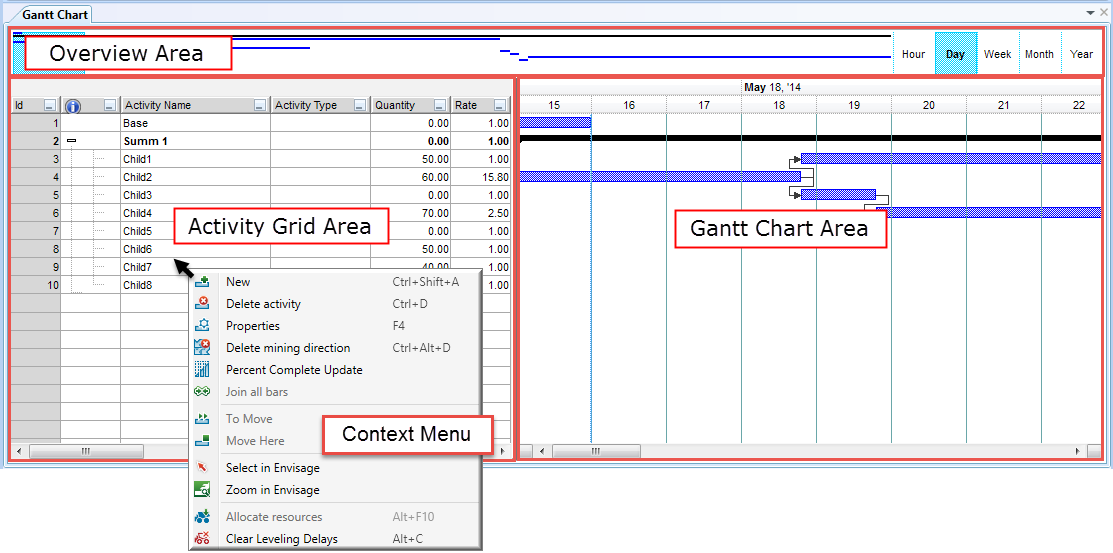Select the Child1 activity name
The height and width of the screenshot is (553, 1113).
[137, 159]
